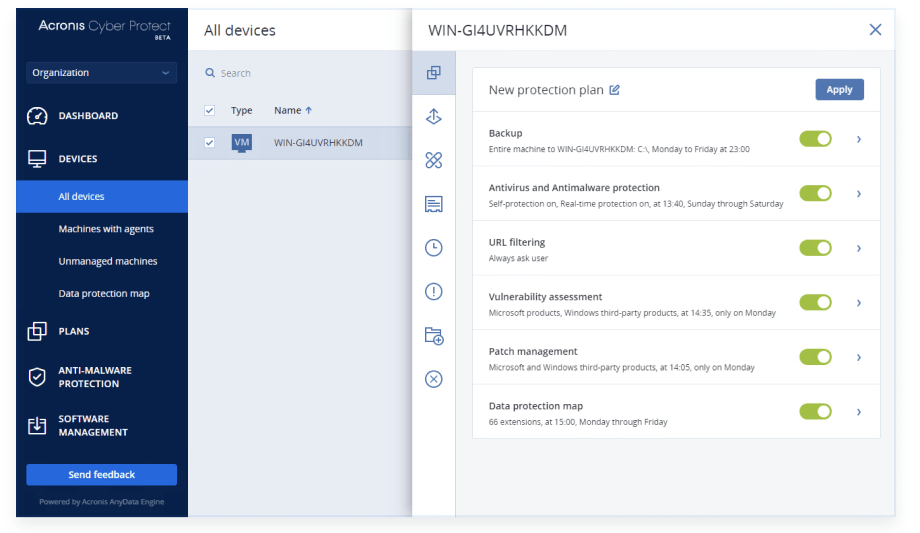The height and width of the screenshot is (533, 920).
Task: Open Software Management menu
Action: click(93, 426)
